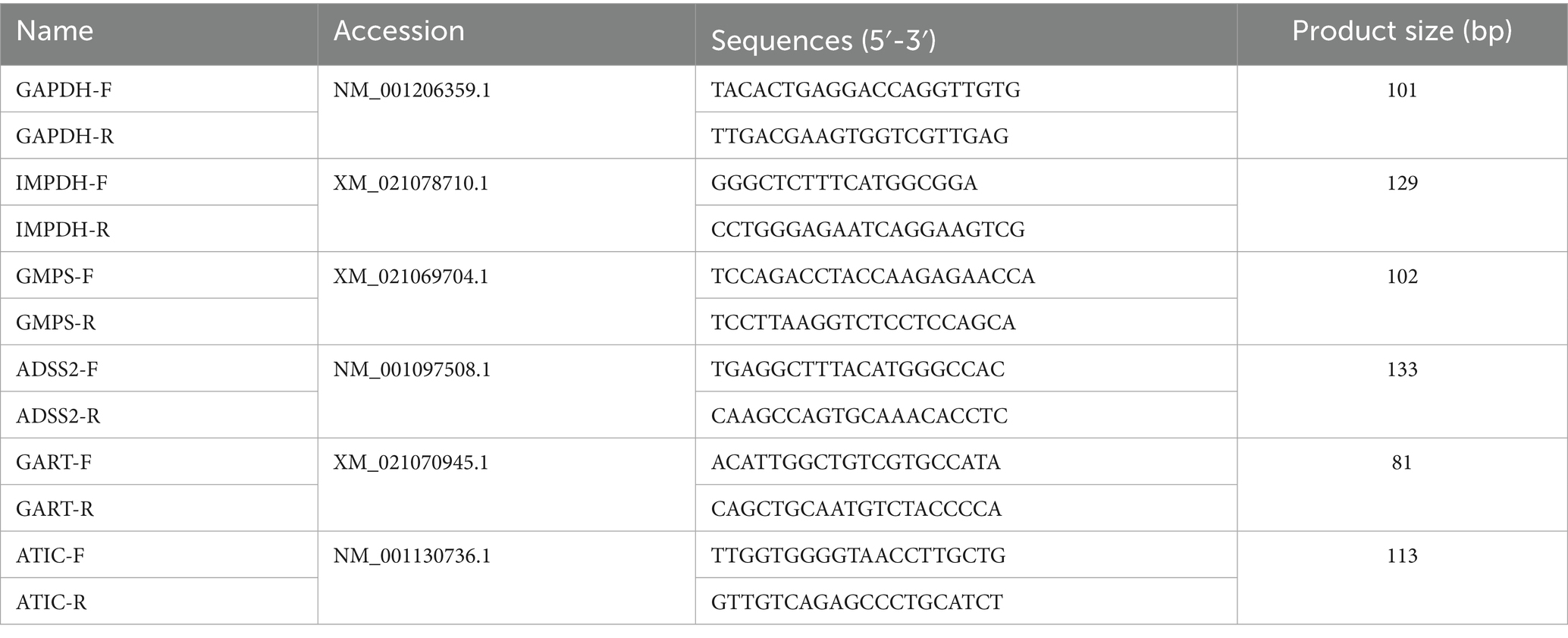The width and height of the screenshot is (1568, 638).
Task: Click accession NM_001097508.1
Action: tap(412, 369)
